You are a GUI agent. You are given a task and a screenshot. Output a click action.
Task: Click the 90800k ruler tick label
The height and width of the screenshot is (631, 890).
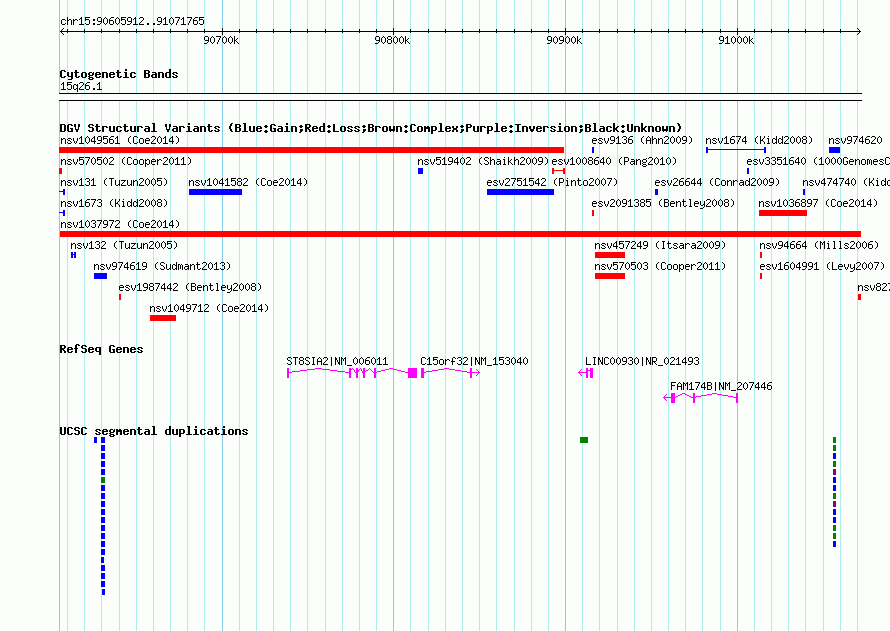[392, 40]
